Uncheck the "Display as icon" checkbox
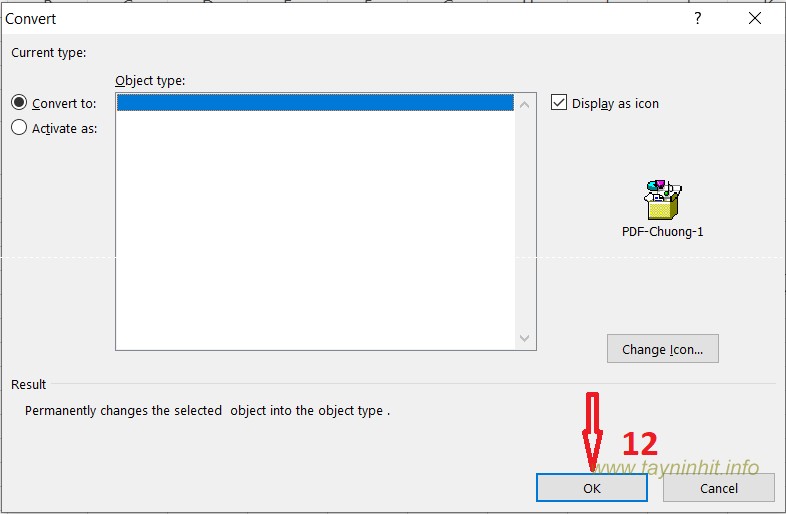The height and width of the screenshot is (514, 786). point(559,103)
